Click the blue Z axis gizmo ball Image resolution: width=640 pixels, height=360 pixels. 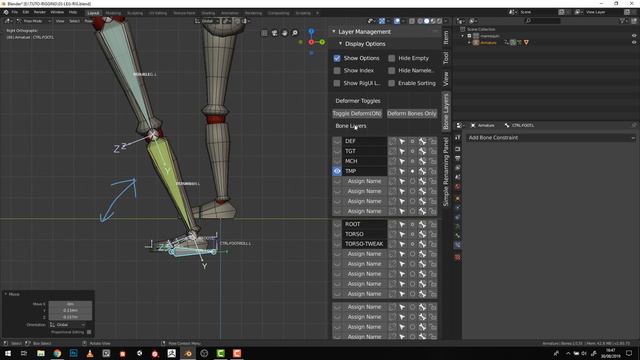(311, 31)
